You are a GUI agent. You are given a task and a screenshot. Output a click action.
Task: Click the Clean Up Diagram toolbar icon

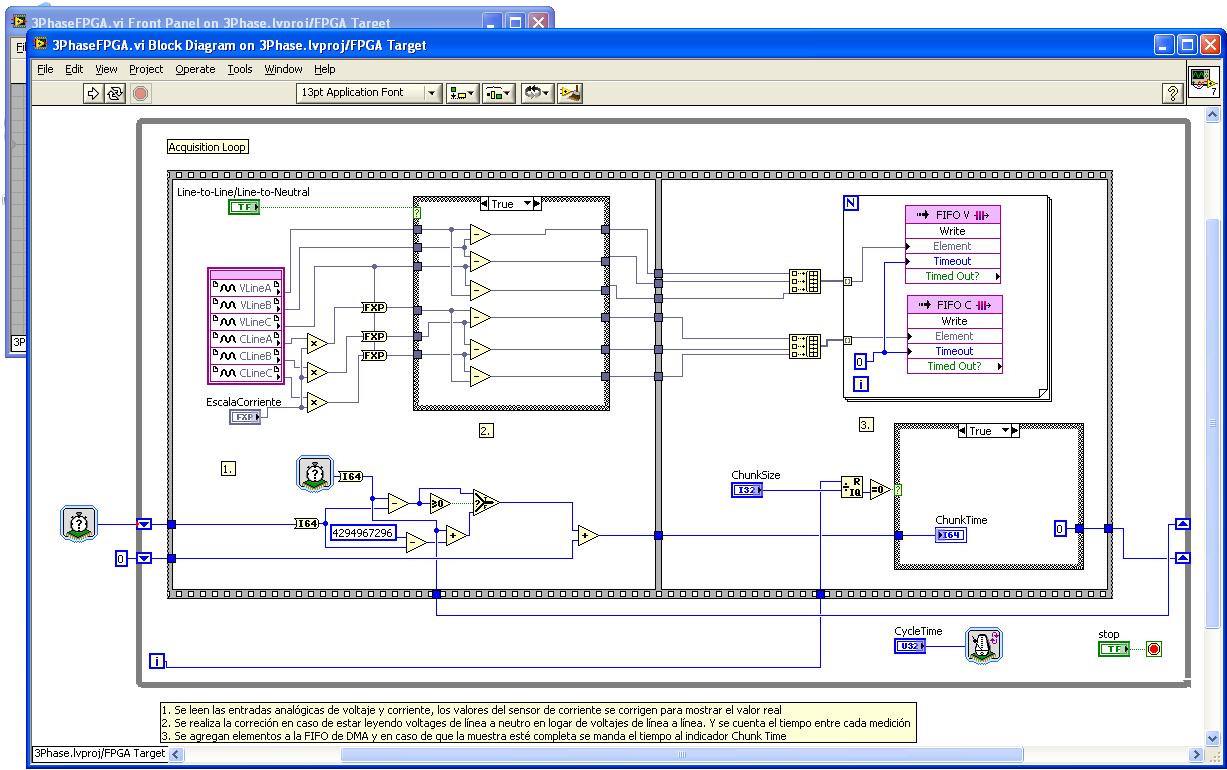point(570,92)
